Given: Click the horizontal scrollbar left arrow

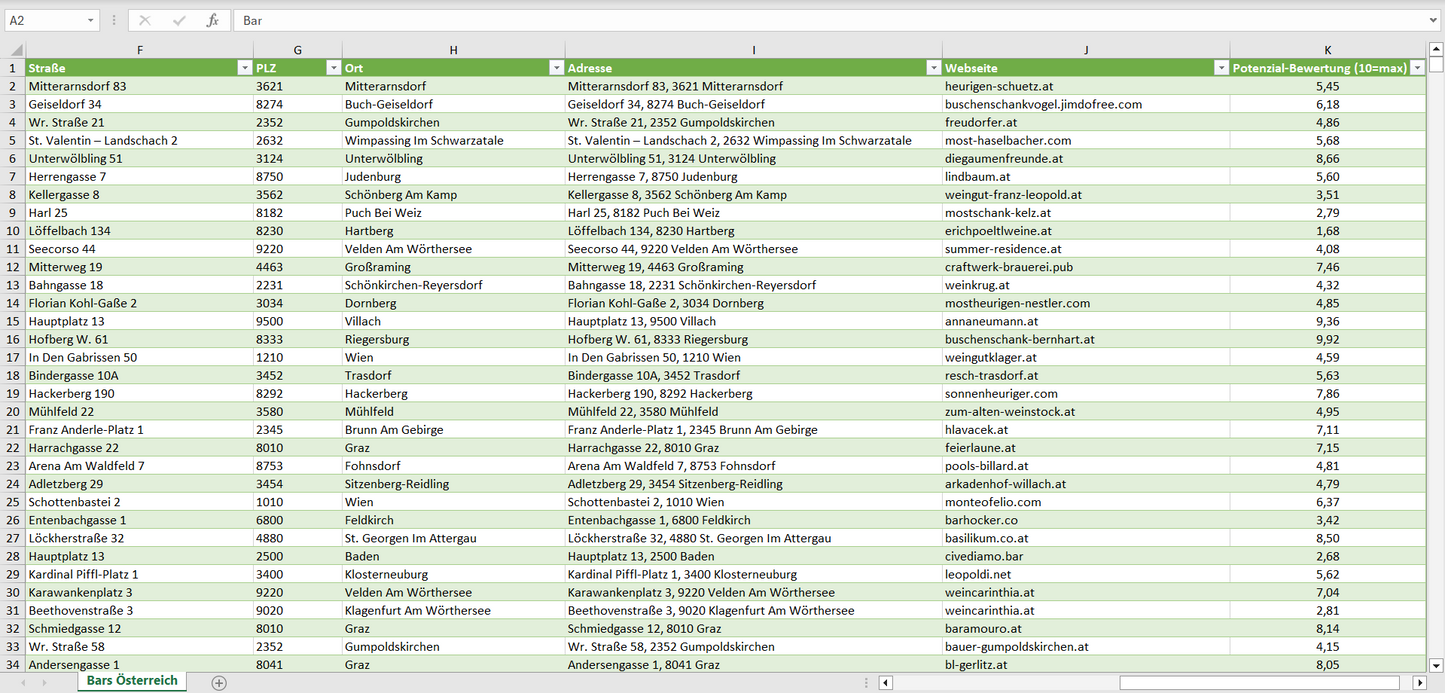Looking at the screenshot, I should click(x=885, y=683).
